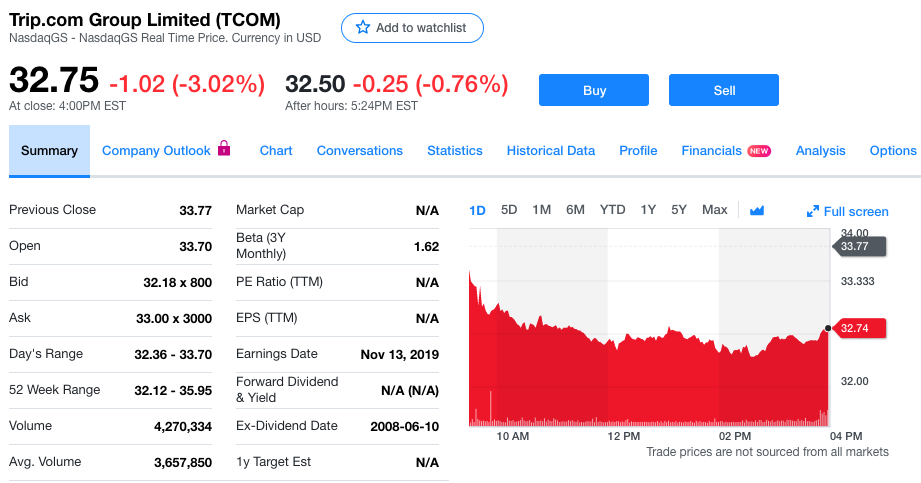
Task: Switch chart type using the area chart icon
Action: tap(757, 210)
